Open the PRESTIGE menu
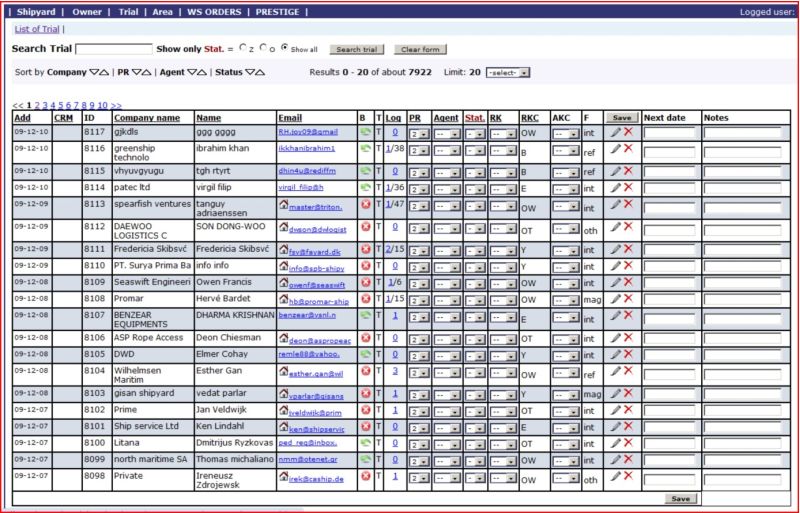 tap(277, 12)
